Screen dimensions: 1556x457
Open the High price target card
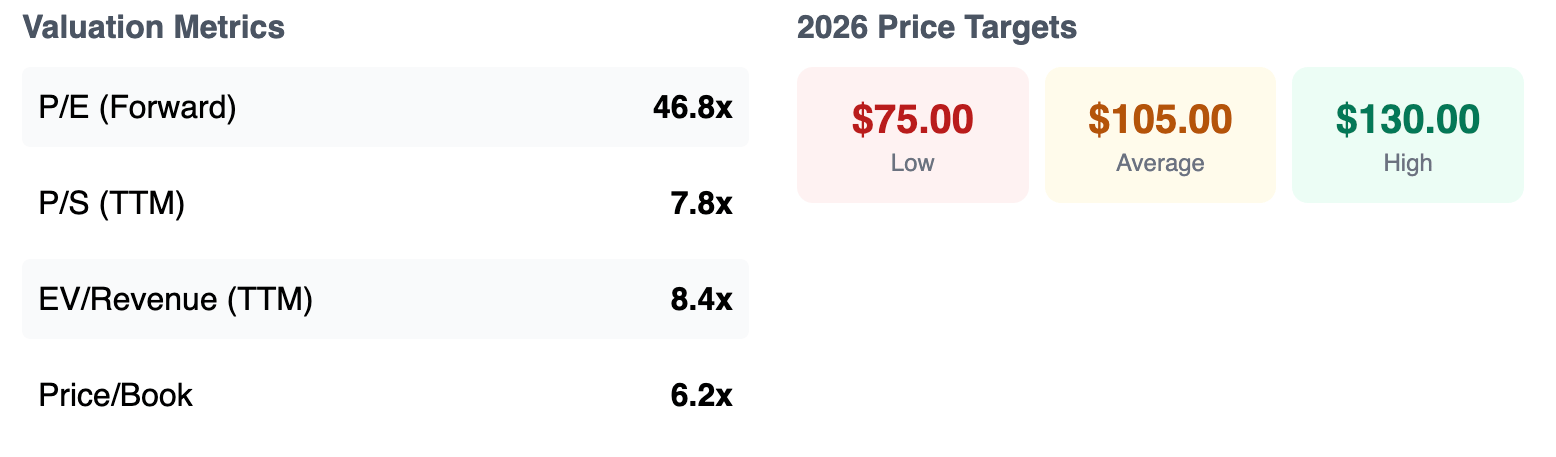point(1408,135)
